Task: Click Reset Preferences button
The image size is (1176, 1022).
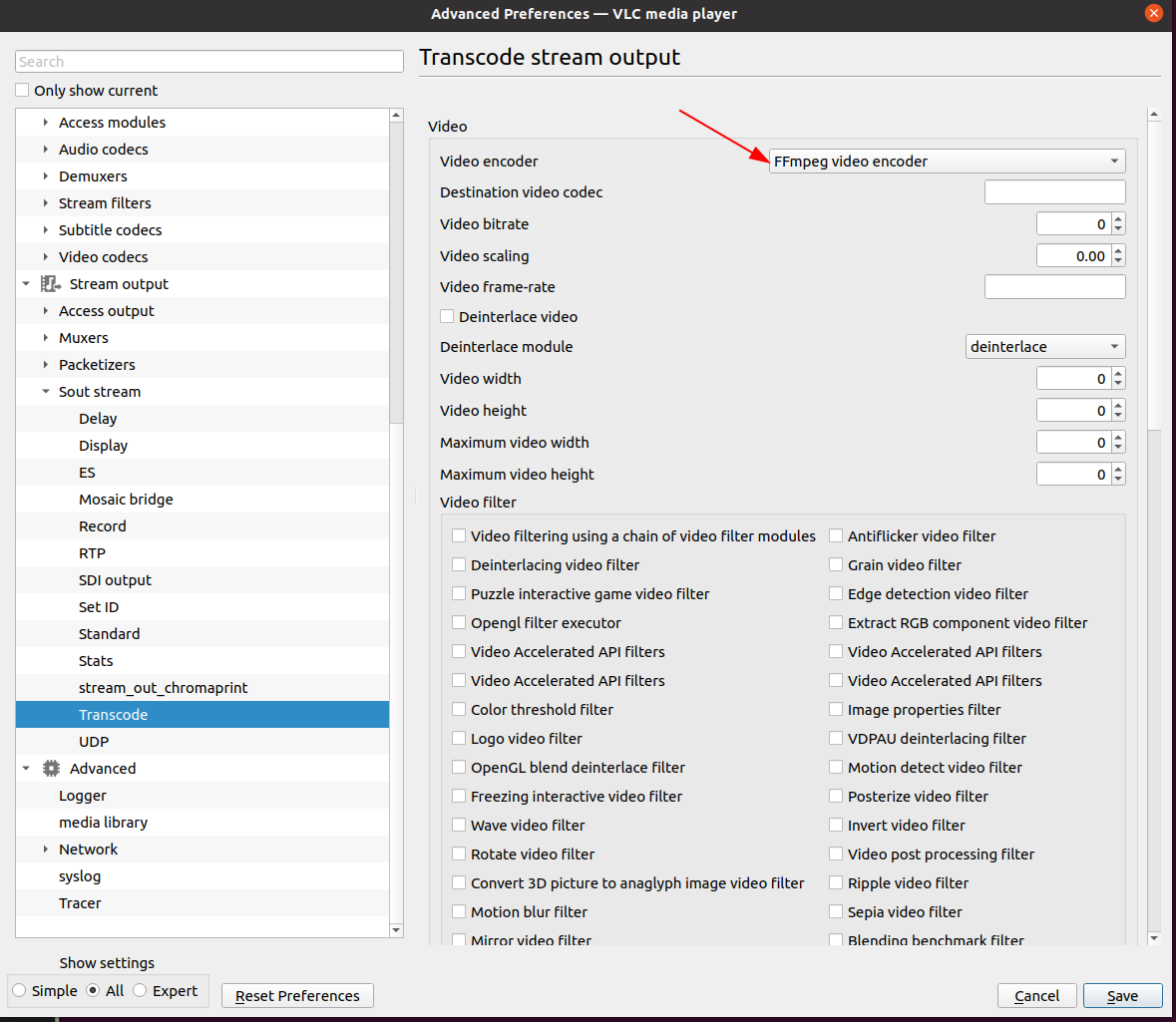Action: click(298, 996)
